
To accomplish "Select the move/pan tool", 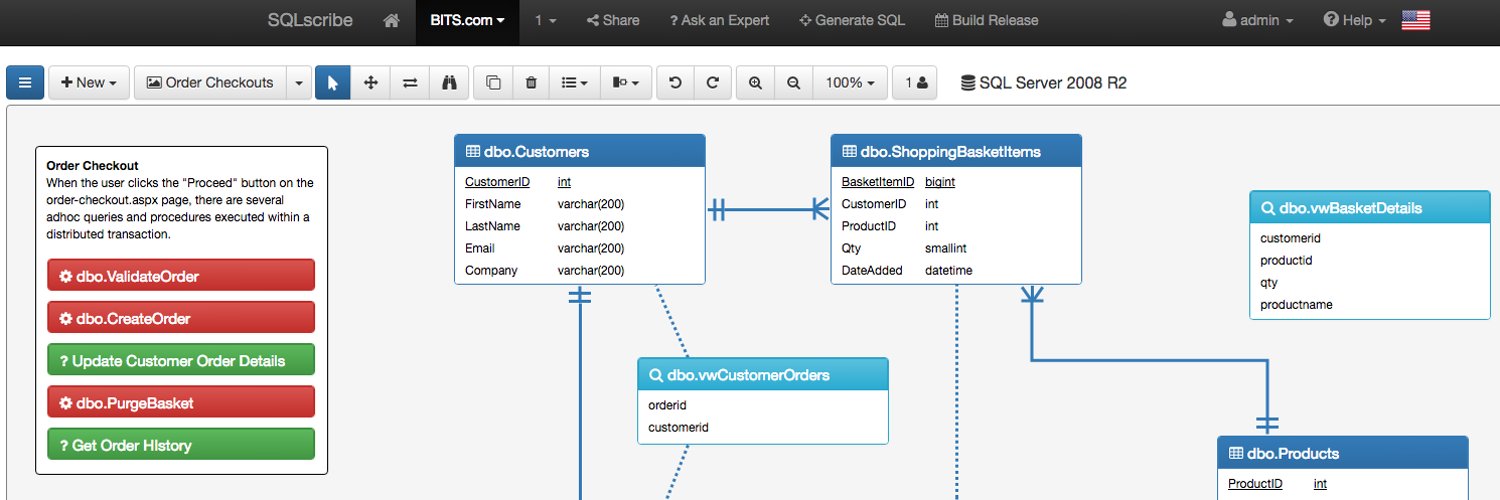I will [371, 83].
